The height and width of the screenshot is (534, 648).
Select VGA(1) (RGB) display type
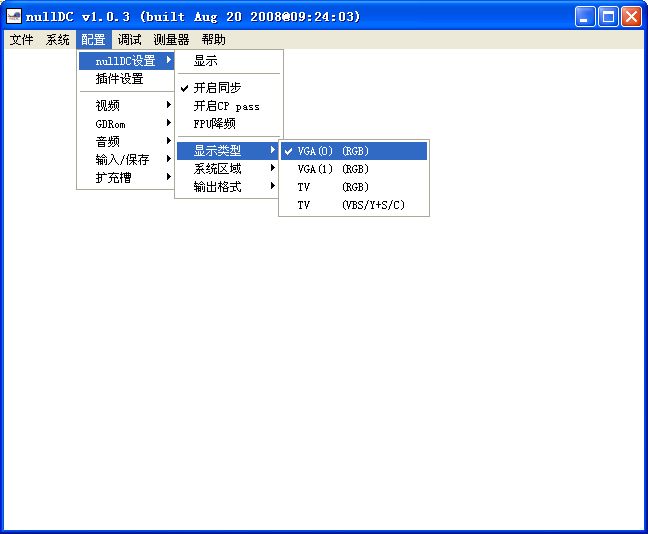coord(354,169)
